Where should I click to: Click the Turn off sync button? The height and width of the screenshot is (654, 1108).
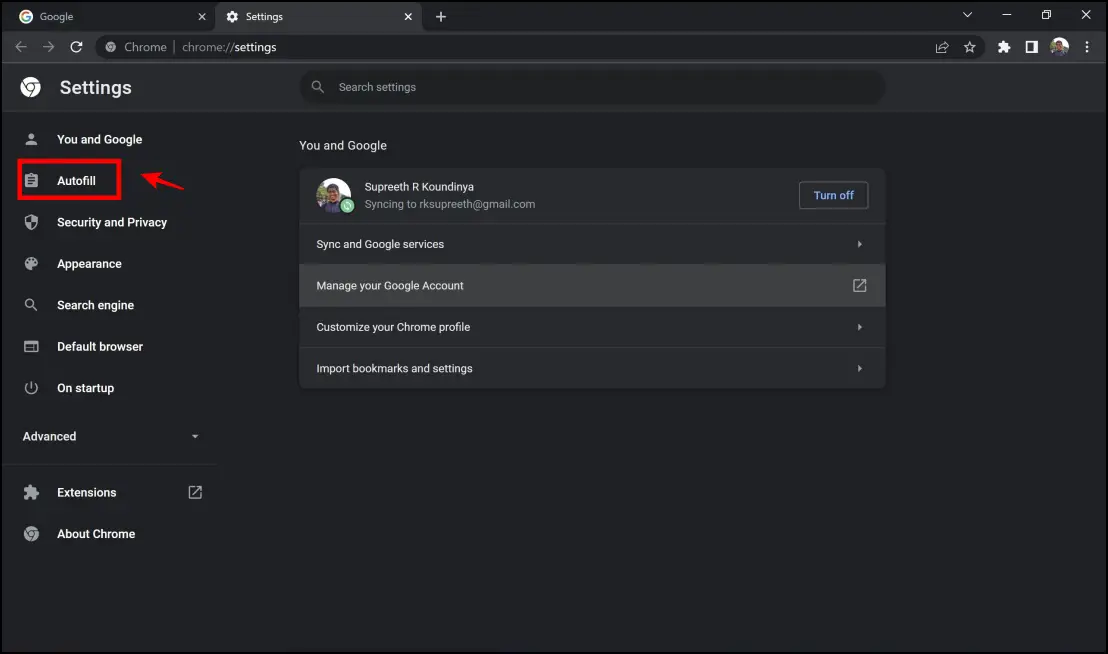coord(833,195)
